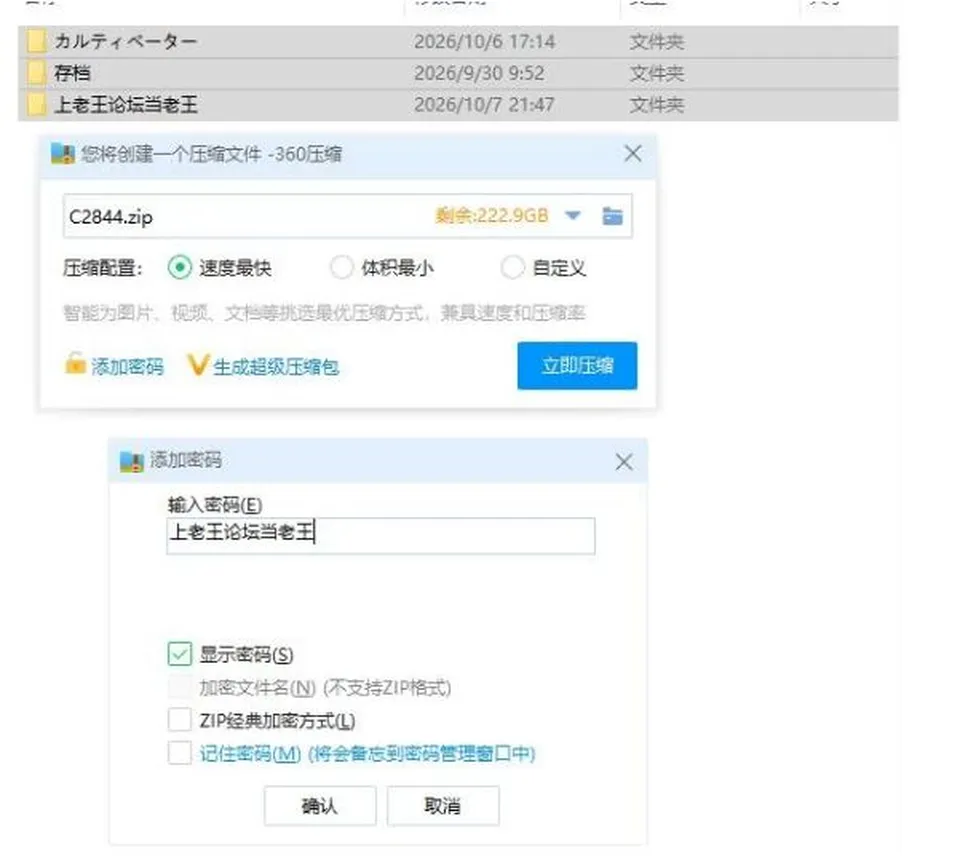
Task: Click 取消 button in password dialog
Action: tap(443, 806)
